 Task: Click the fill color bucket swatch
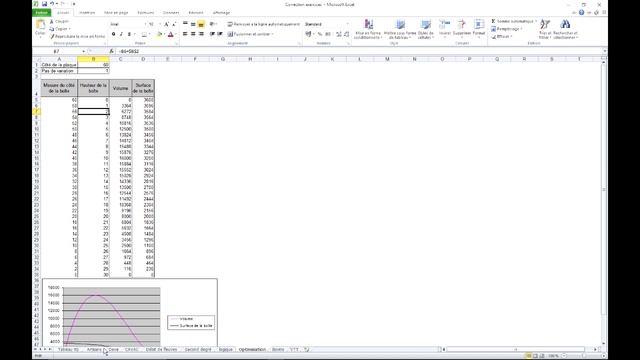click(x=160, y=34)
